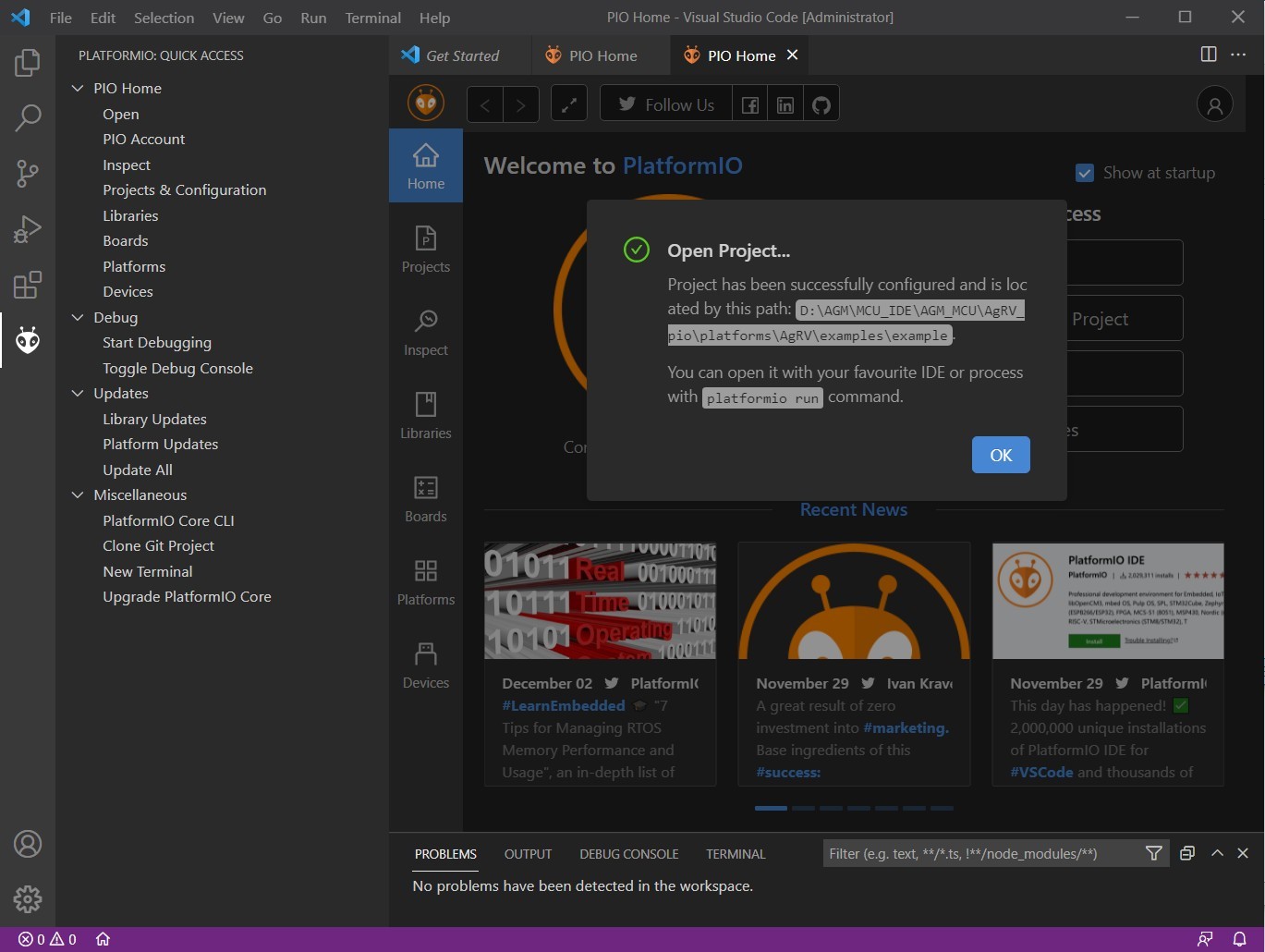Open the File menu
The height and width of the screenshot is (952, 1265).
point(61,18)
